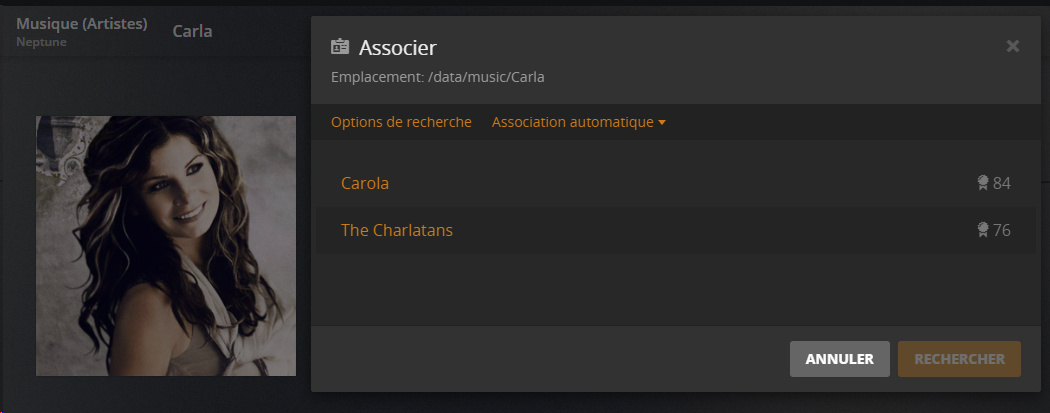Click the match score number 76
The width and height of the screenshot is (1050, 413).
(x=1002, y=230)
